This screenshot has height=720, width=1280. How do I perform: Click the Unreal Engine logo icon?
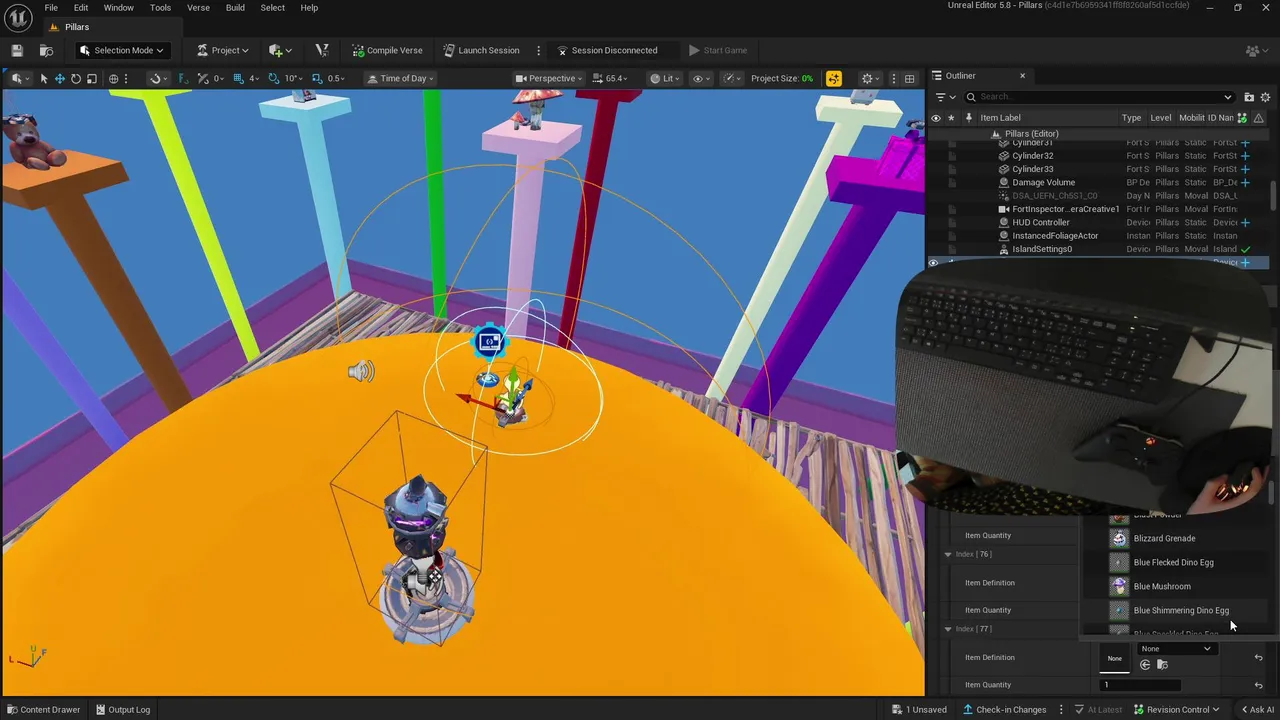tap(18, 17)
